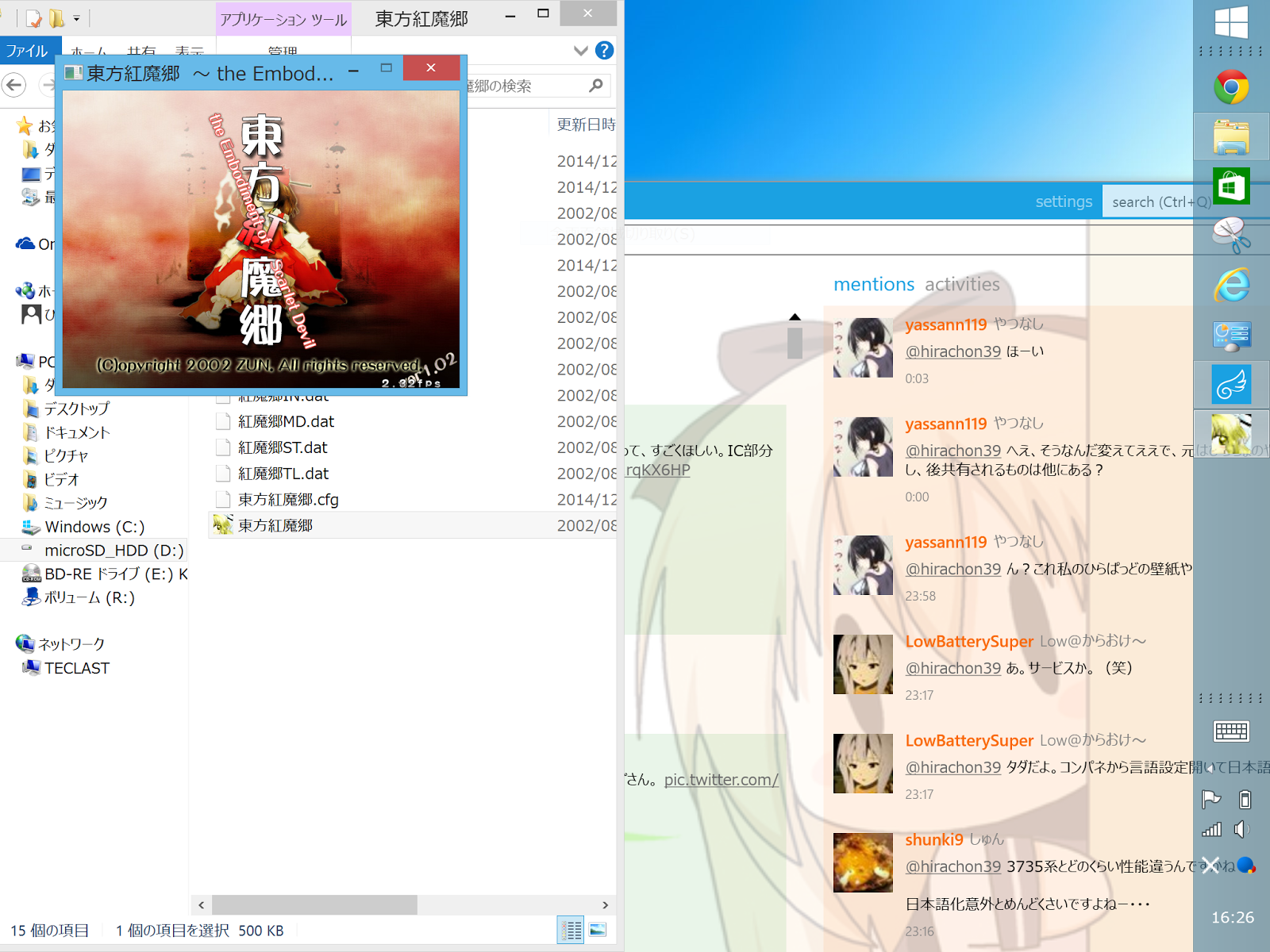
Task: Click the blue ball Google IME tray icon
Action: (x=1246, y=865)
